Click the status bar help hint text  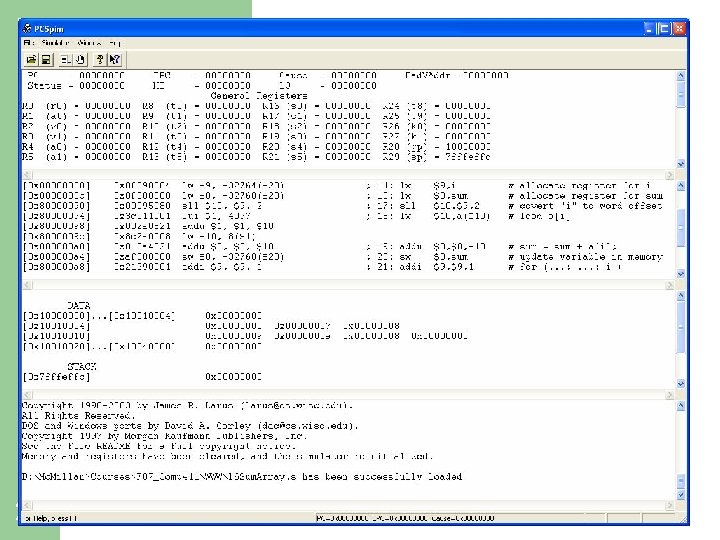51,518
